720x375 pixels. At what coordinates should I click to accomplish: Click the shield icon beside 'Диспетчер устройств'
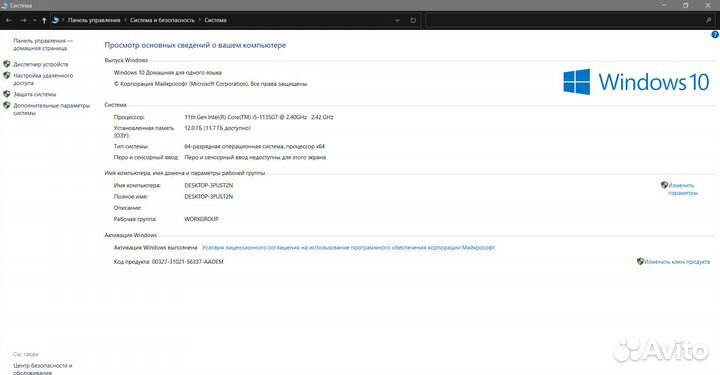[6, 64]
